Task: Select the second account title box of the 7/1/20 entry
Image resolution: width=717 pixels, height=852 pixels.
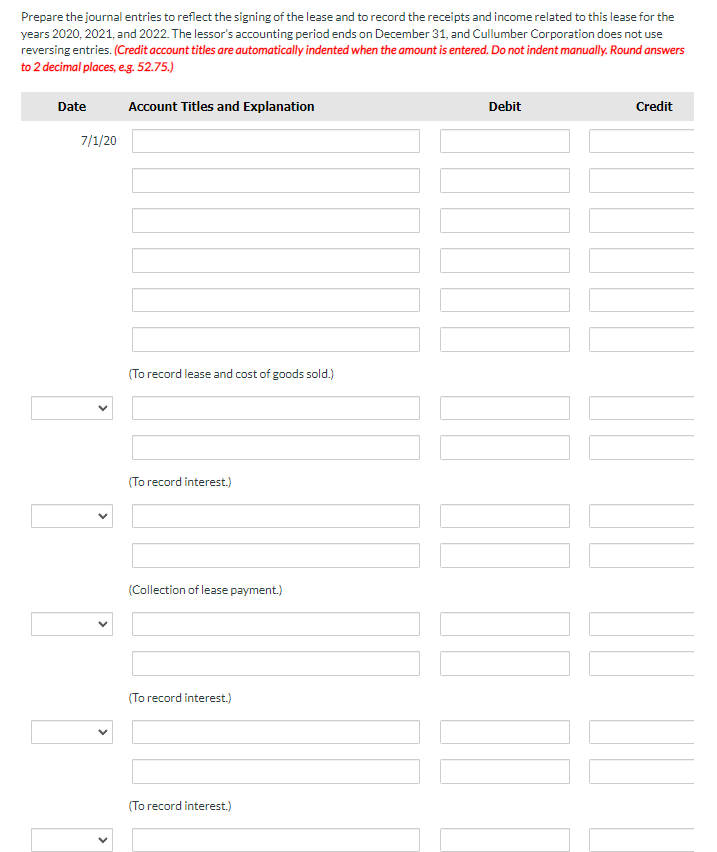Action: 275,180
